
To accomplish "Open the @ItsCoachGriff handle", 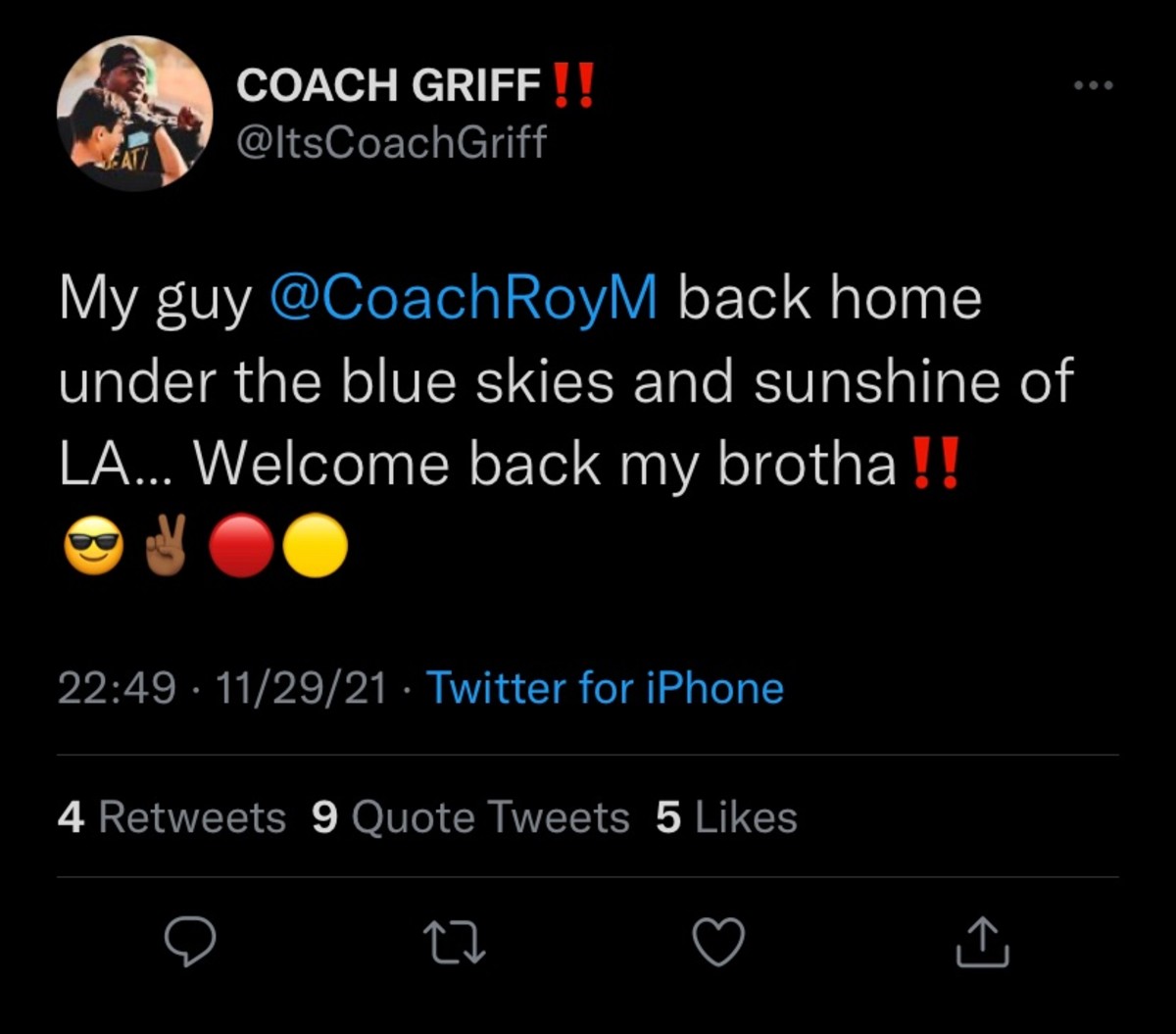I will 392,143.
